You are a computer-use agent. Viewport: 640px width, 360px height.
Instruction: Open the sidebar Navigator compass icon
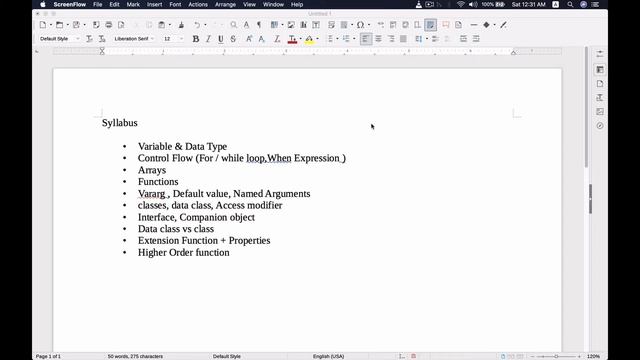coord(600,126)
